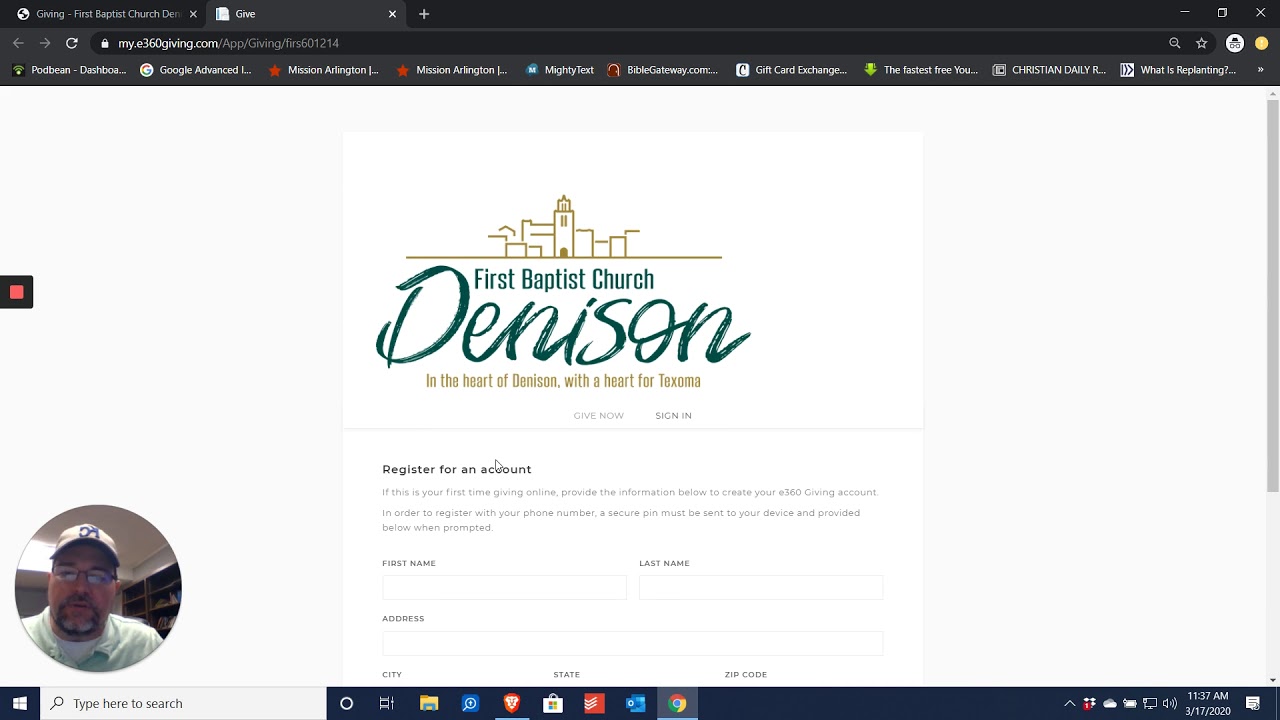Open the Google Advanced bookmark
Image resolution: width=1280 pixels, height=720 pixels.
click(x=196, y=70)
